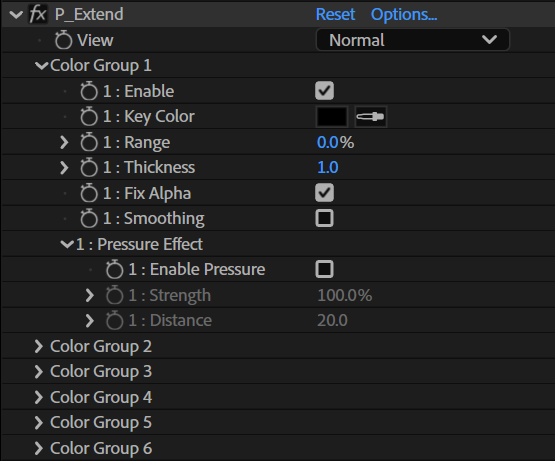Click the stopwatch for 1 : Key Color
The image size is (555, 461).
tap(88, 116)
